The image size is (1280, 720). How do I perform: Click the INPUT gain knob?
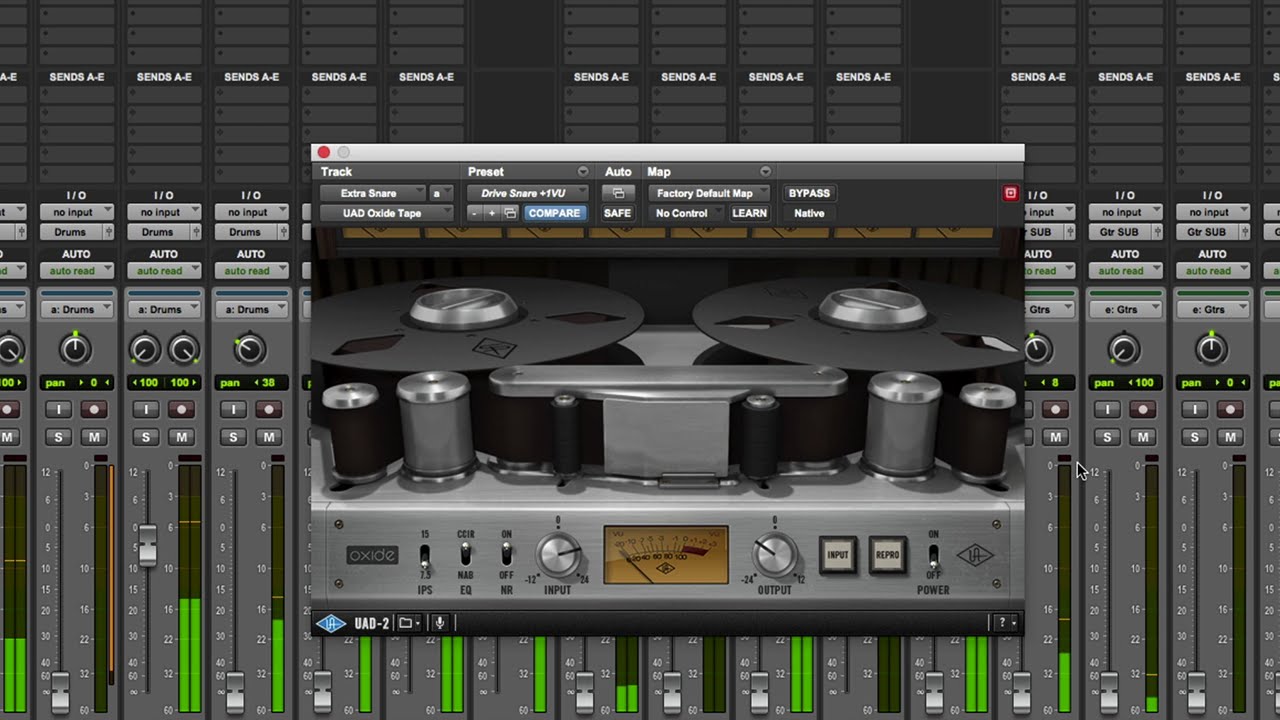click(x=557, y=554)
